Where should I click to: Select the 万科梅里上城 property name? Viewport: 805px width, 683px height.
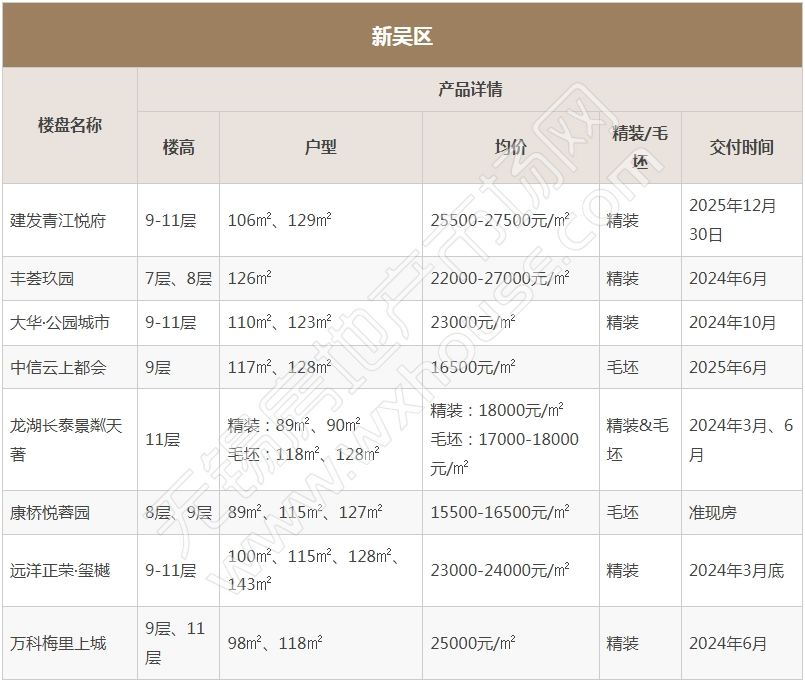point(58,643)
